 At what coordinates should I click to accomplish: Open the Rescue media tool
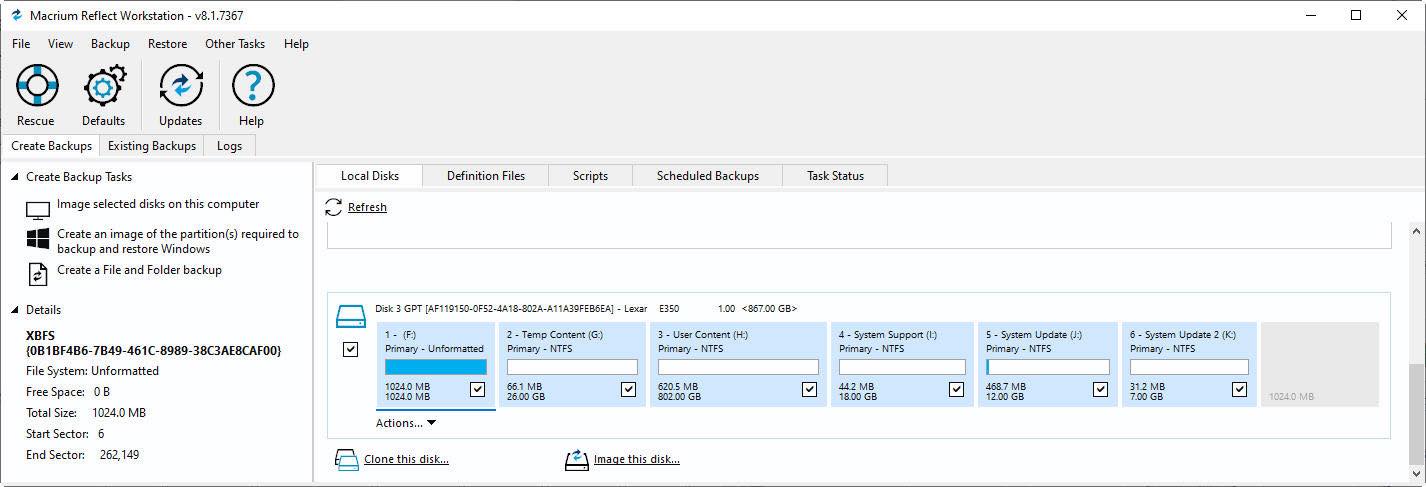point(36,86)
